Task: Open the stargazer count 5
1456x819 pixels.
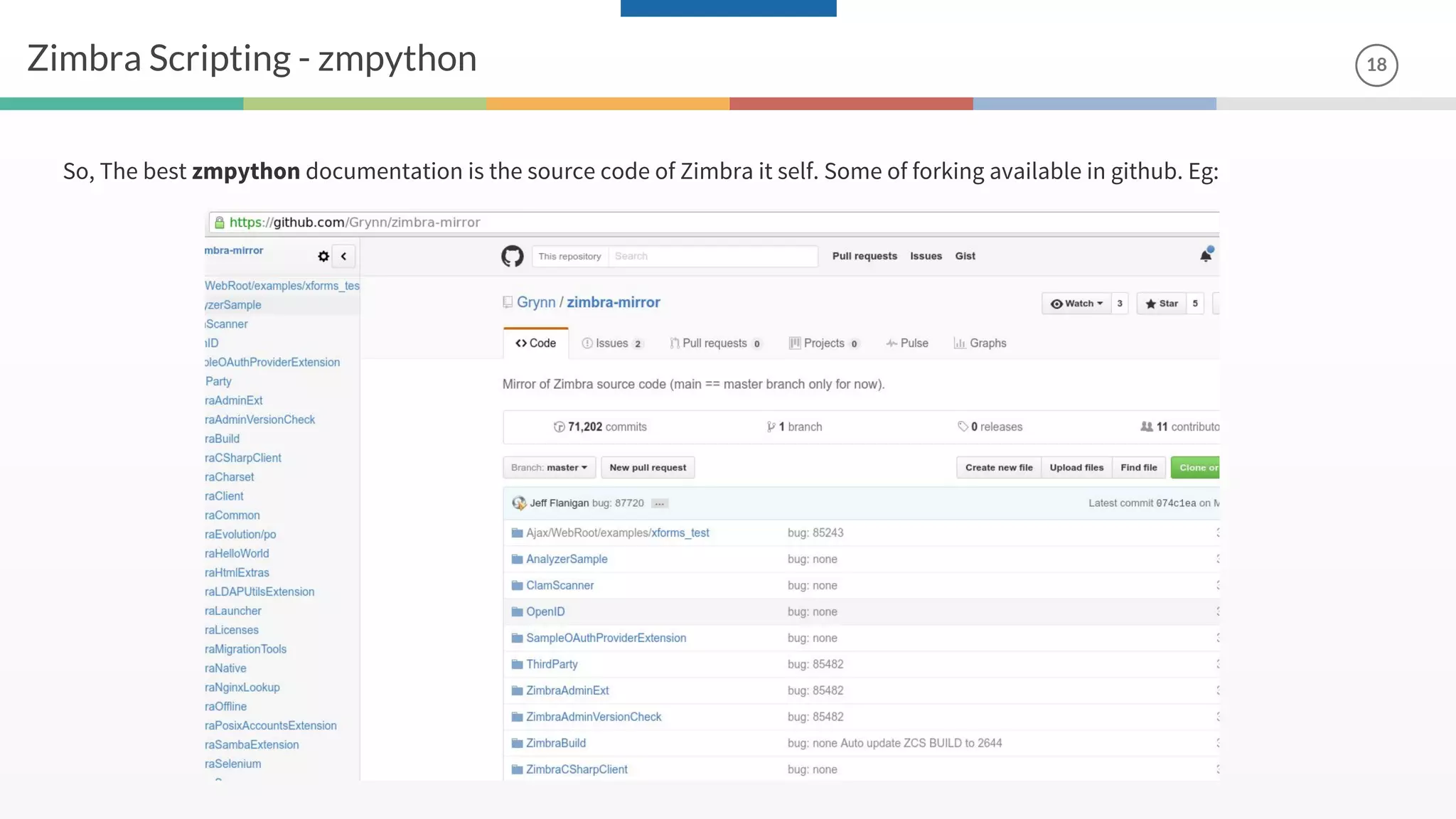Action: point(1195,304)
